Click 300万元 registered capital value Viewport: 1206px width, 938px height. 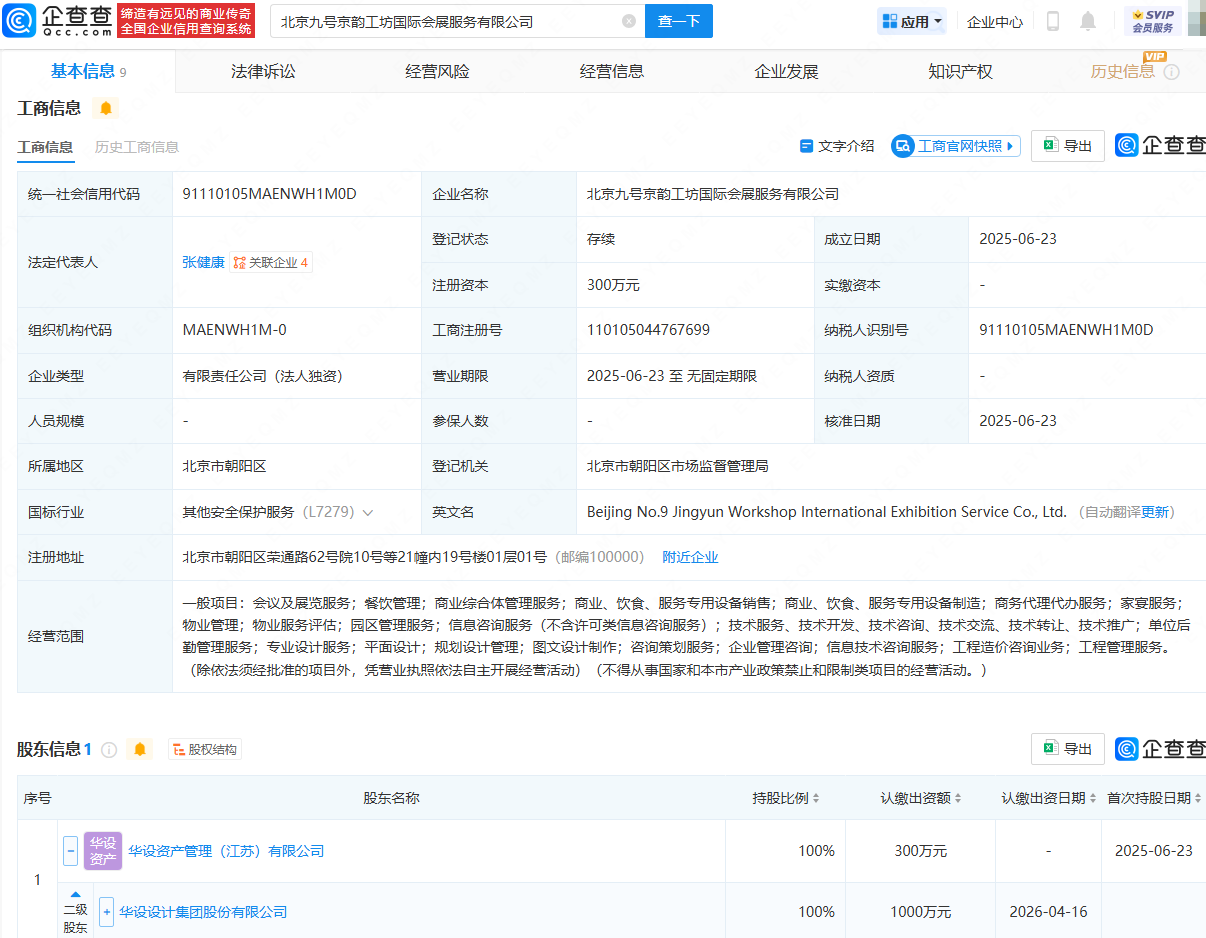[613, 285]
